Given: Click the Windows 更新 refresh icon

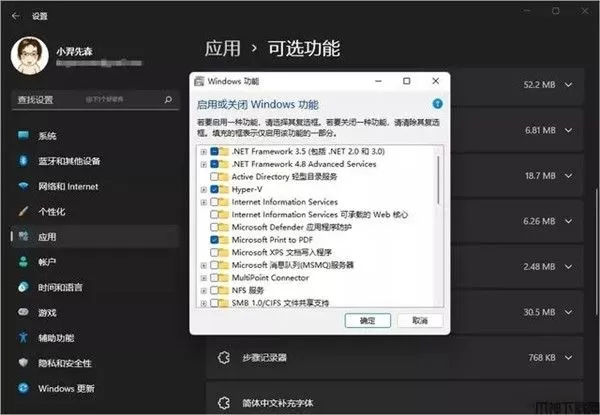Looking at the screenshot, I should [x=23, y=388].
